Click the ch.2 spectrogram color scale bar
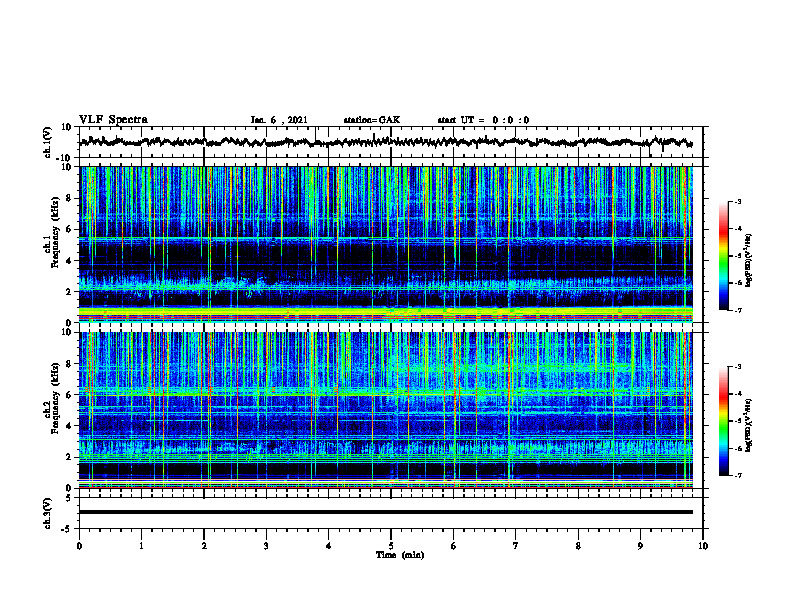The height and width of the screenshot is (612, 792). point(723,421)
